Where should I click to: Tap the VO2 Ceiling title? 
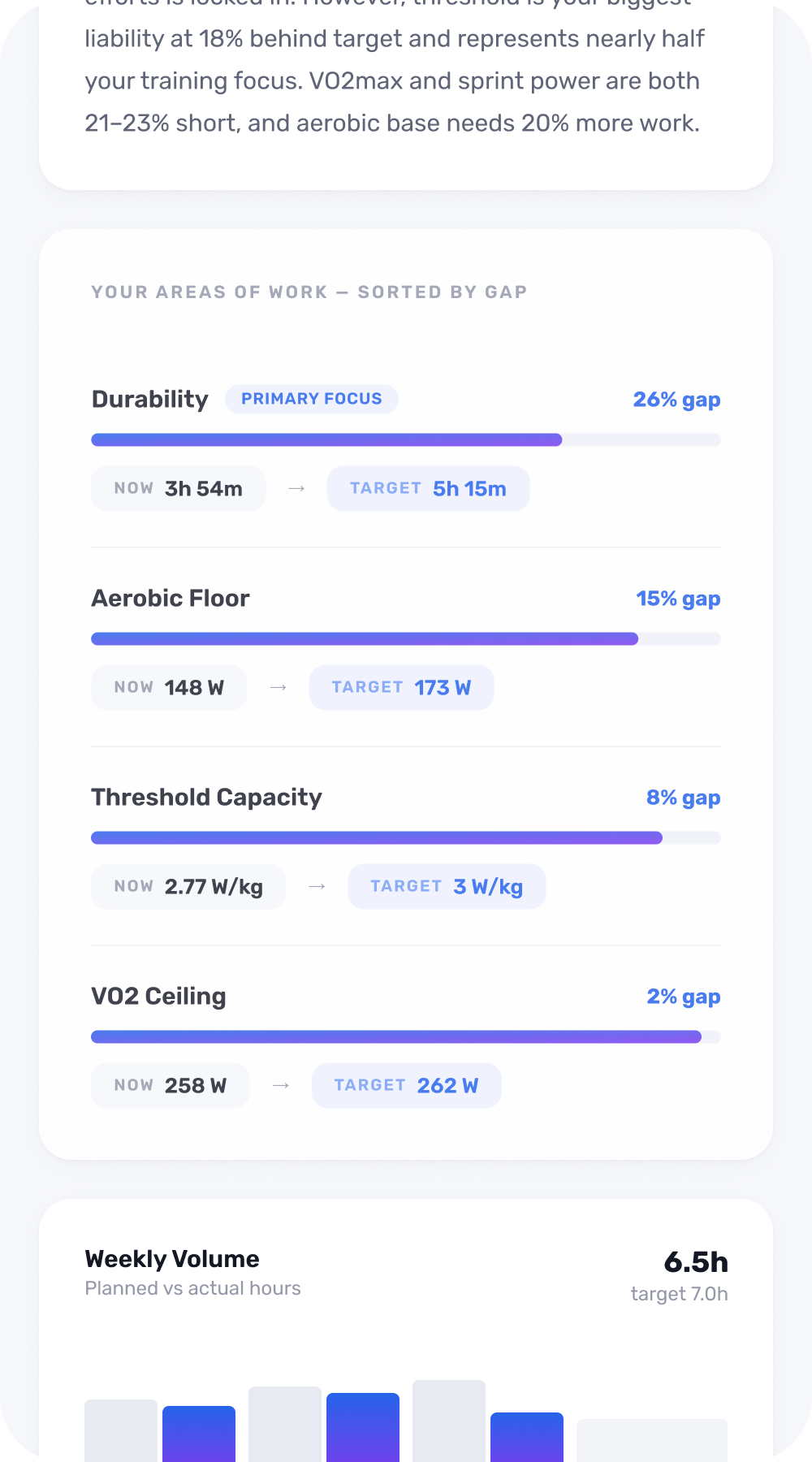[x=158, y=997]
